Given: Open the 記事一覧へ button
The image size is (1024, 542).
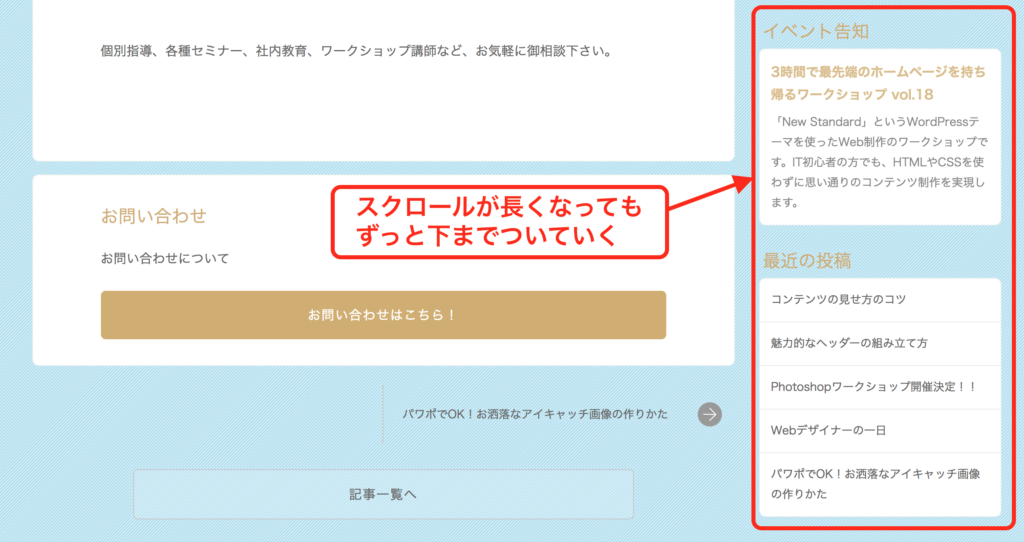Looking at the screenshot, I should pyautogui.click(x=383, y=494).
